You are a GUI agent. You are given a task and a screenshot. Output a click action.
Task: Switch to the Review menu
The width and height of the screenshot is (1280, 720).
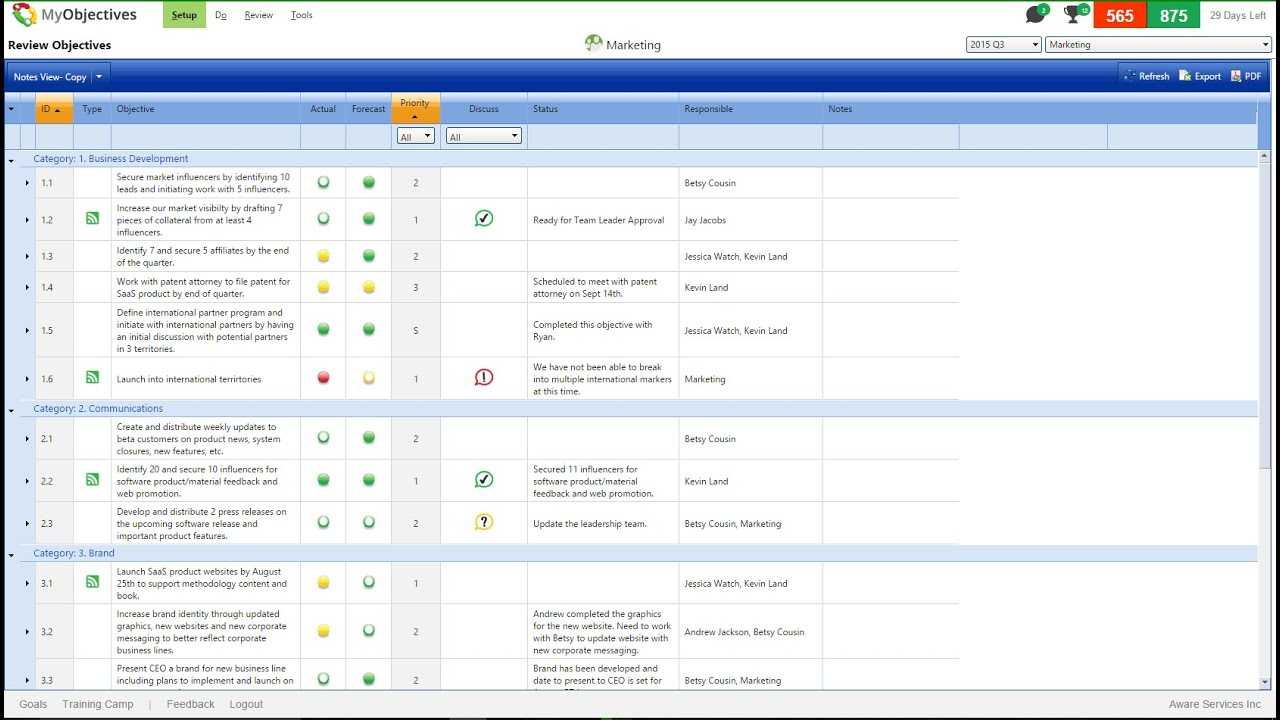[258, 14]
